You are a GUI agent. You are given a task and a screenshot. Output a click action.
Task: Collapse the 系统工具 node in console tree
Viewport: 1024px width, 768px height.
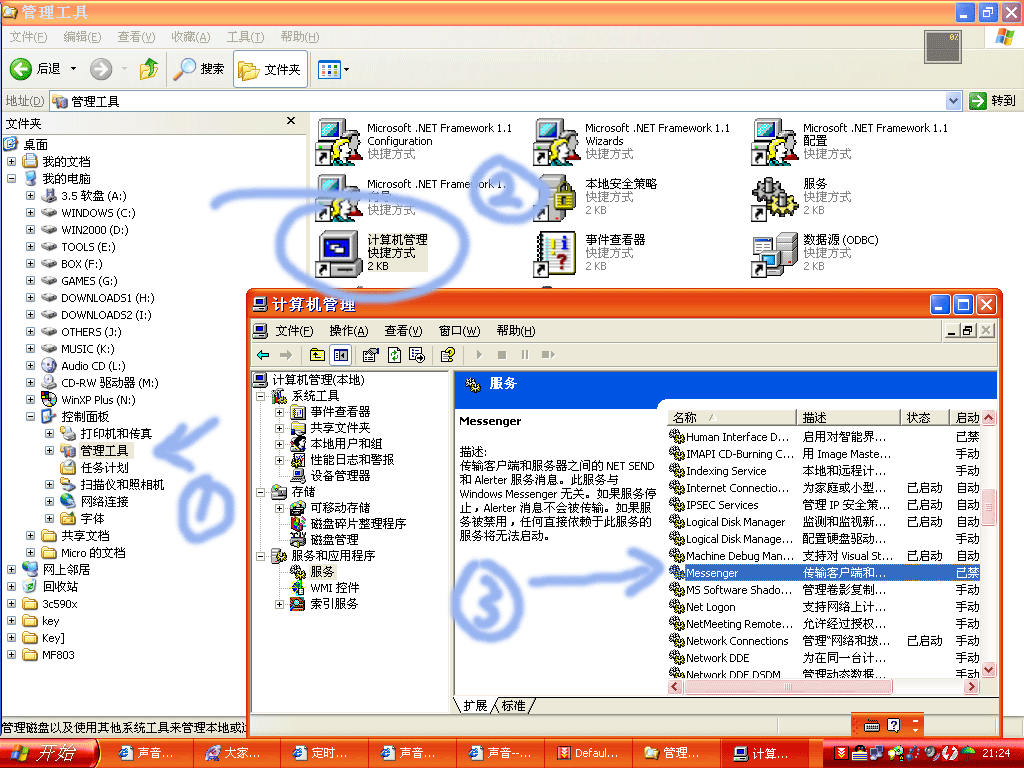[x=261, y=396]
